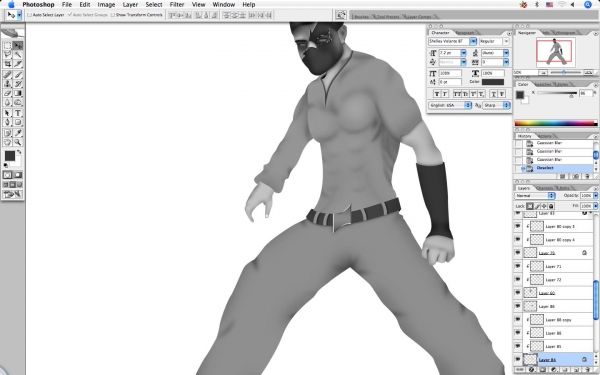Viewport: 600px width, 375px height.
Task: Select the Blur tool
Action: pyautogui.click(x=7, y=102)
